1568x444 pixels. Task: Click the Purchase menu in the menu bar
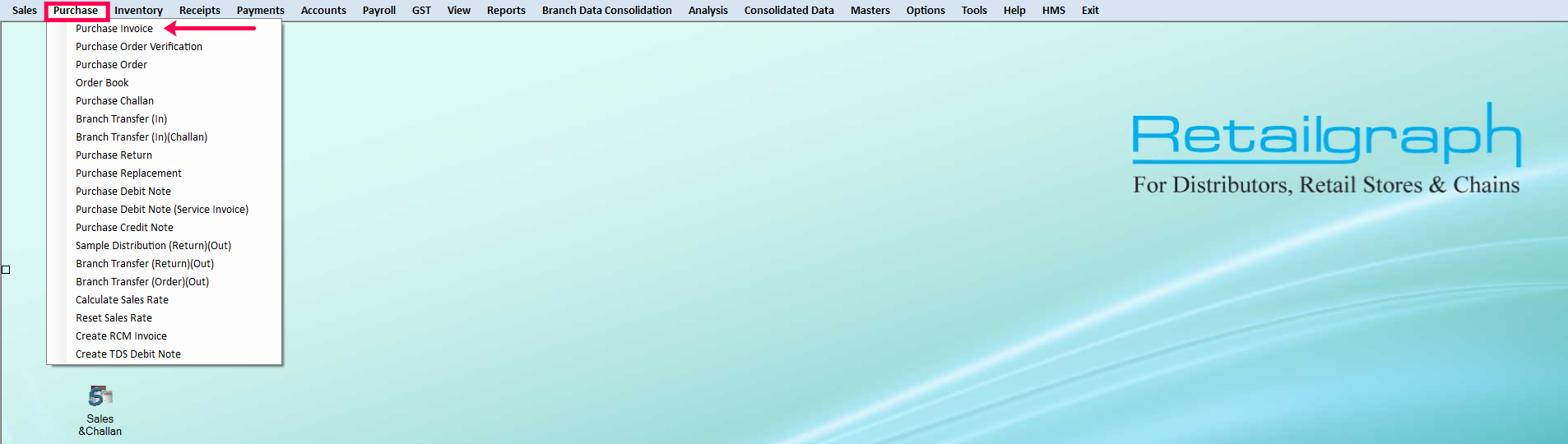pyautogui.click(x=76, y=11)
